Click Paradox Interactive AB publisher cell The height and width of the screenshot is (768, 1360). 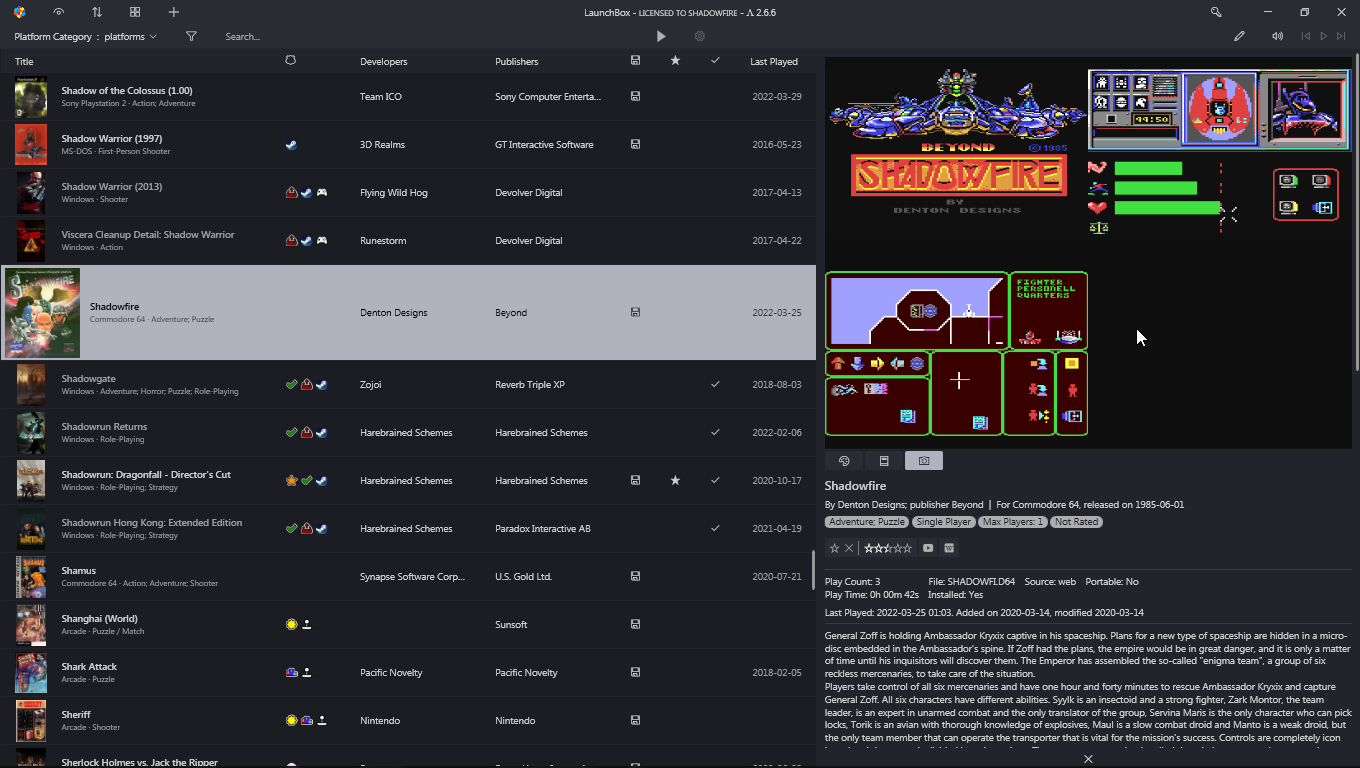click(x=543, y=529)
